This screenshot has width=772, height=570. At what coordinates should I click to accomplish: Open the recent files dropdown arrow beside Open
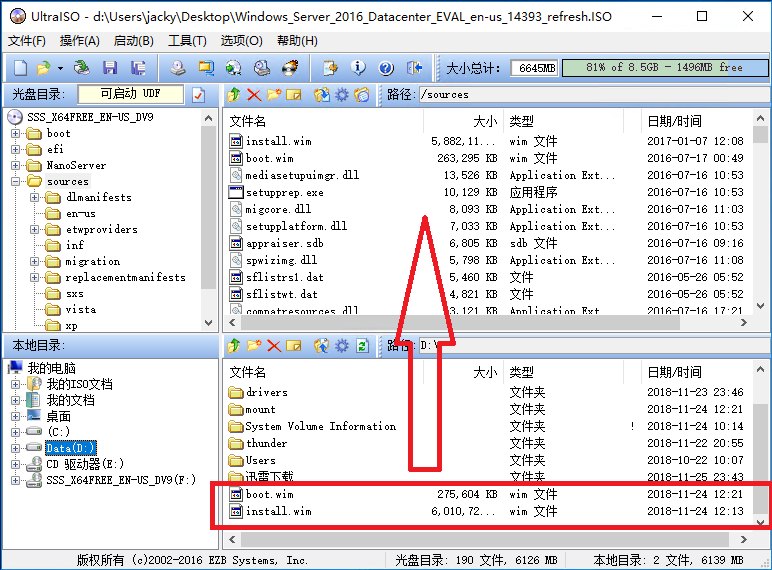[60, 68]
